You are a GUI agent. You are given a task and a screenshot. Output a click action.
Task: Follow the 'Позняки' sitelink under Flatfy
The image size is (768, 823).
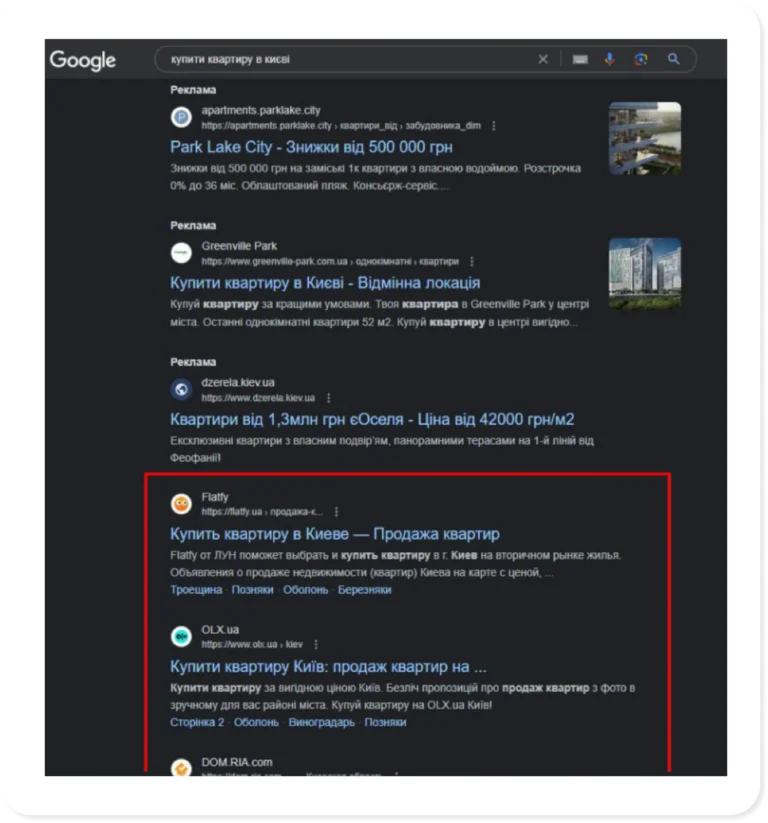pyautogui.click(x=253, y=590)
